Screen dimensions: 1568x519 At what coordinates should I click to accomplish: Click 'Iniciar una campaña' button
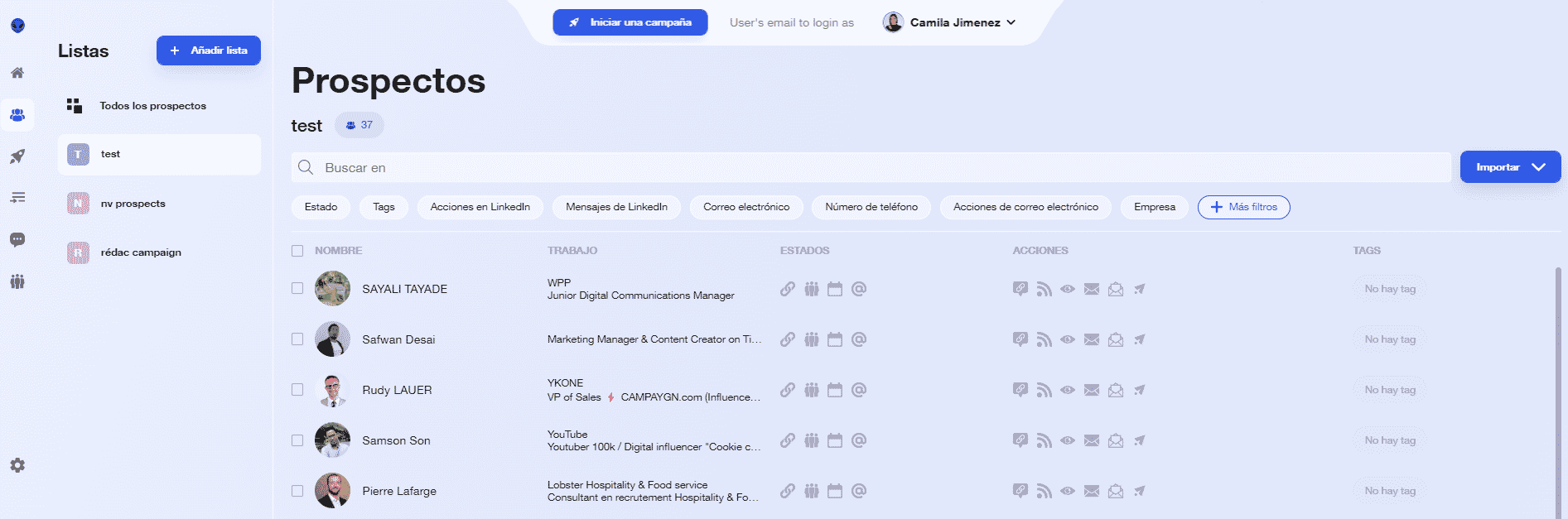[630, 22]
